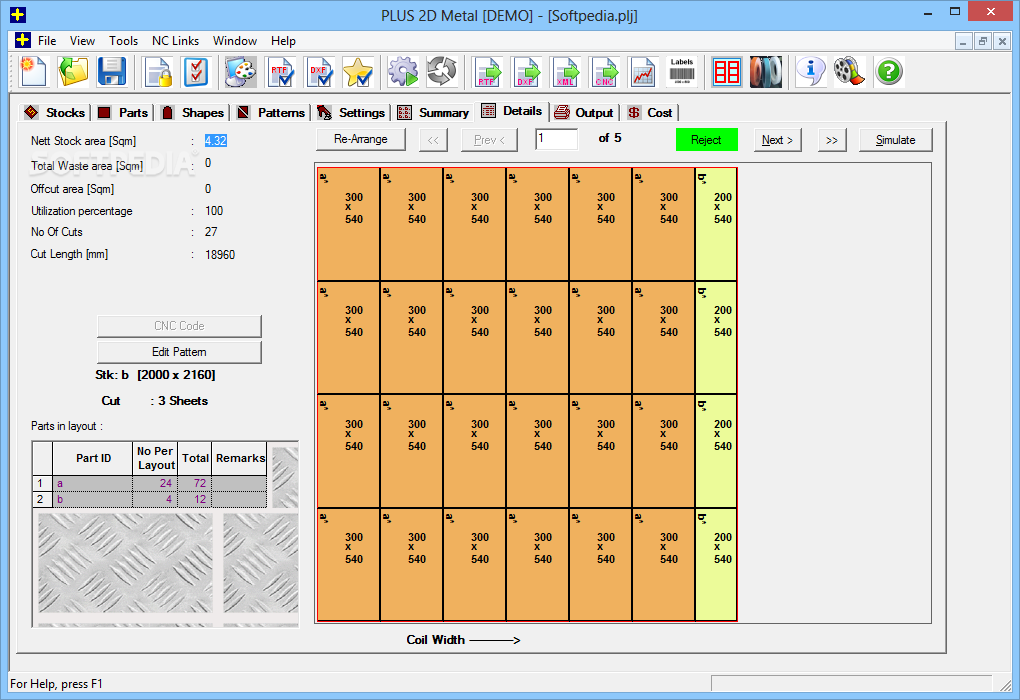Click the No Of Cuts value 27
The height and width of the screenshot is (700, 1020).
(x=211, y=232)
